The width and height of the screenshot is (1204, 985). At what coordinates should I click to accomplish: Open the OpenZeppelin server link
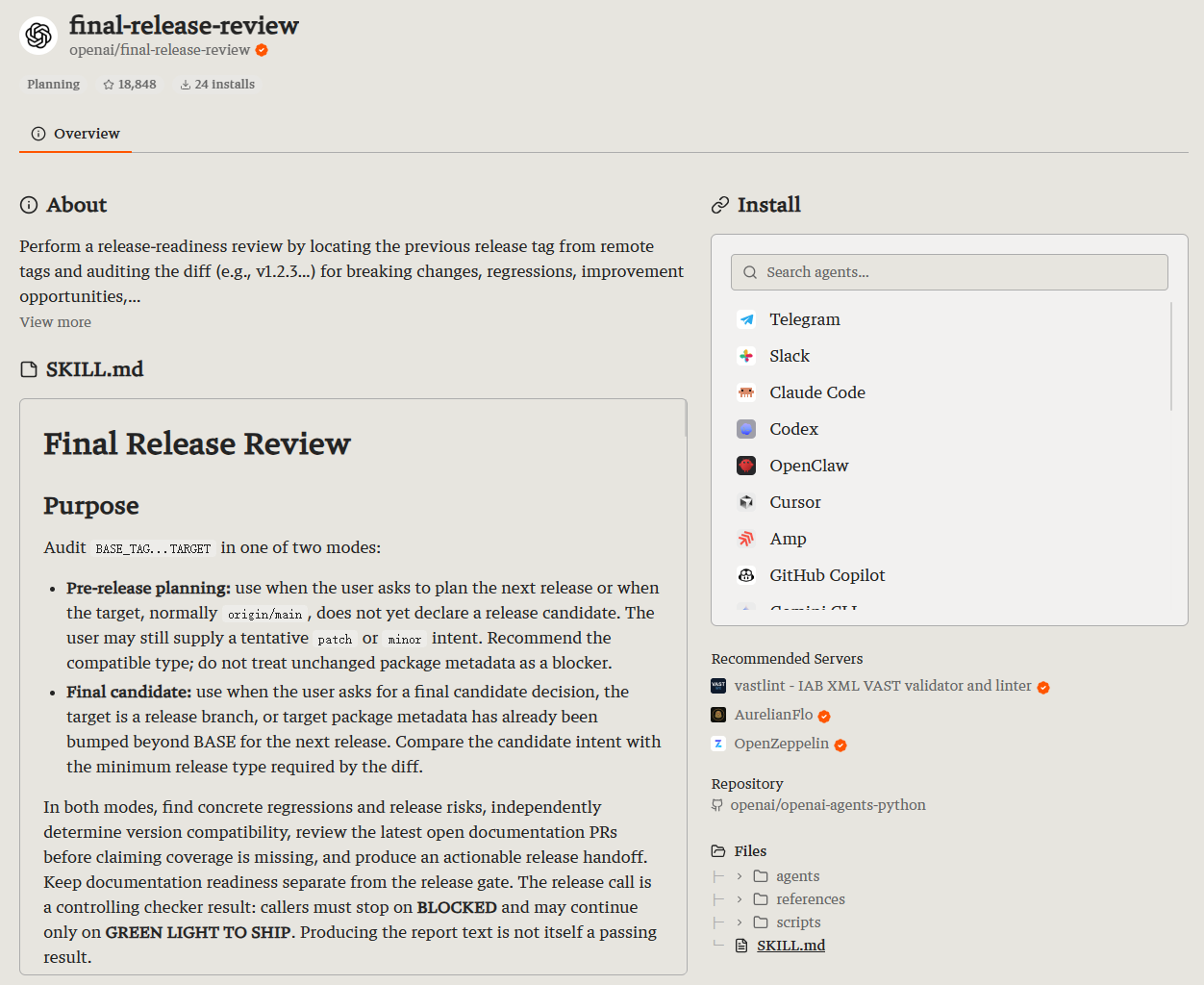pyautogui.click(x=782, y=744)
